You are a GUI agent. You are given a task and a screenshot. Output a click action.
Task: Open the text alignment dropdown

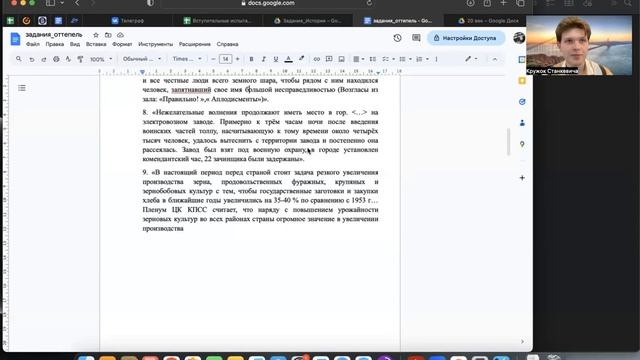click(358, 59)
